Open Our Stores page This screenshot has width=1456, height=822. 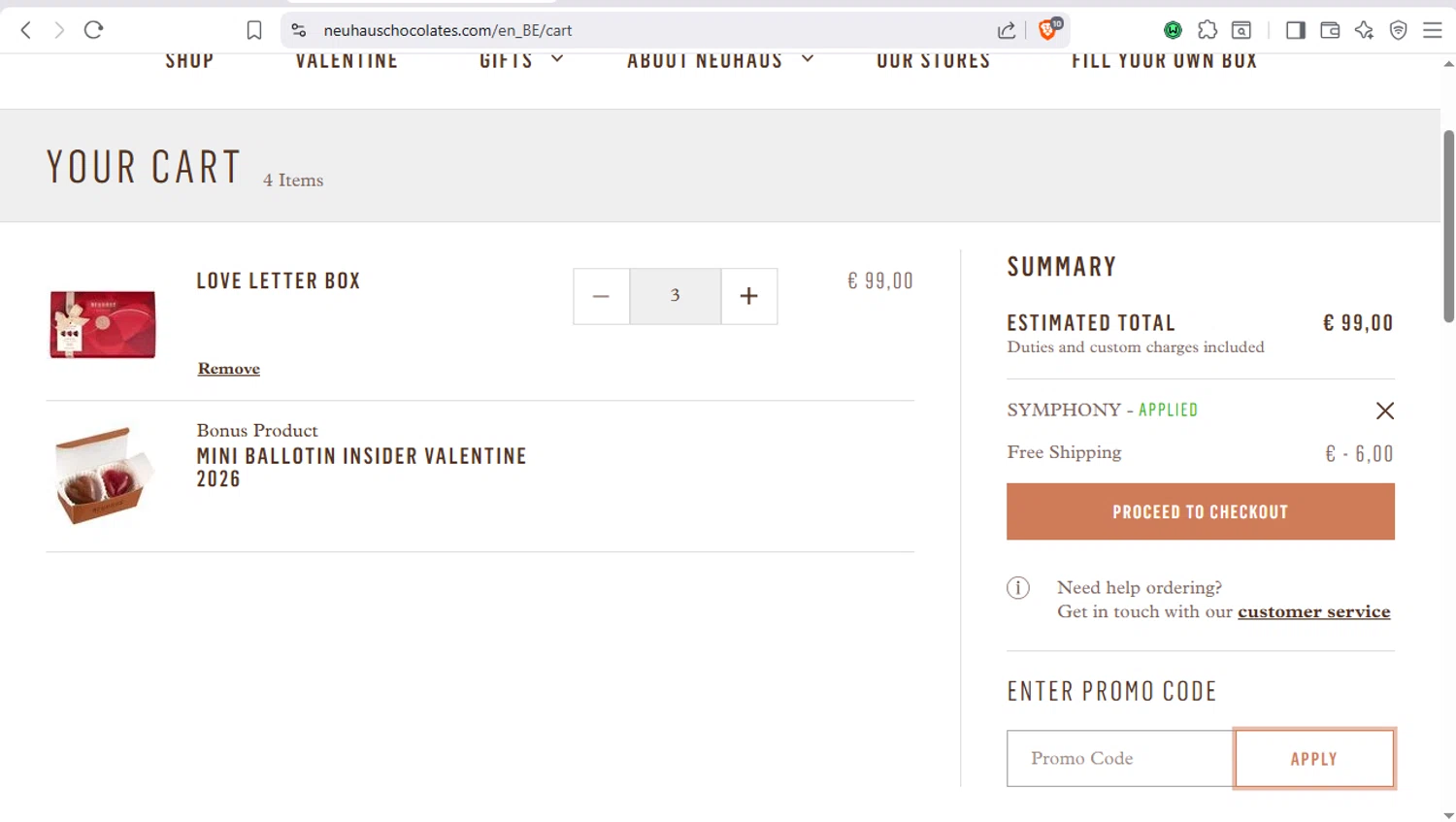(x=934, y=60)
